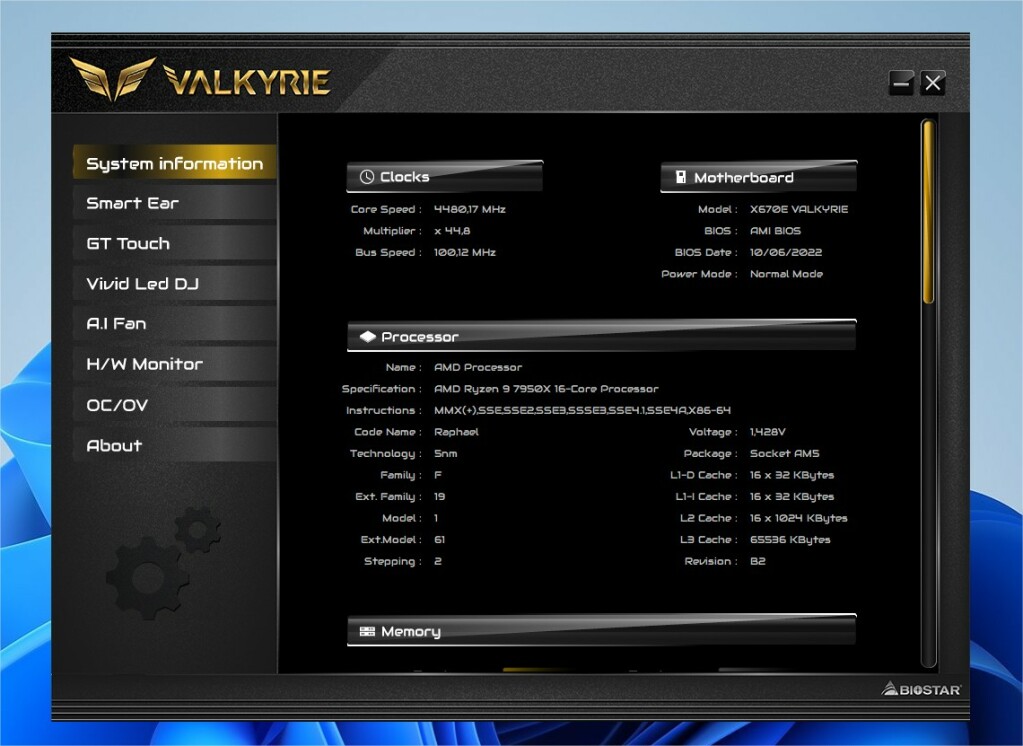Click the Memory section header

(x=602, y=630)
